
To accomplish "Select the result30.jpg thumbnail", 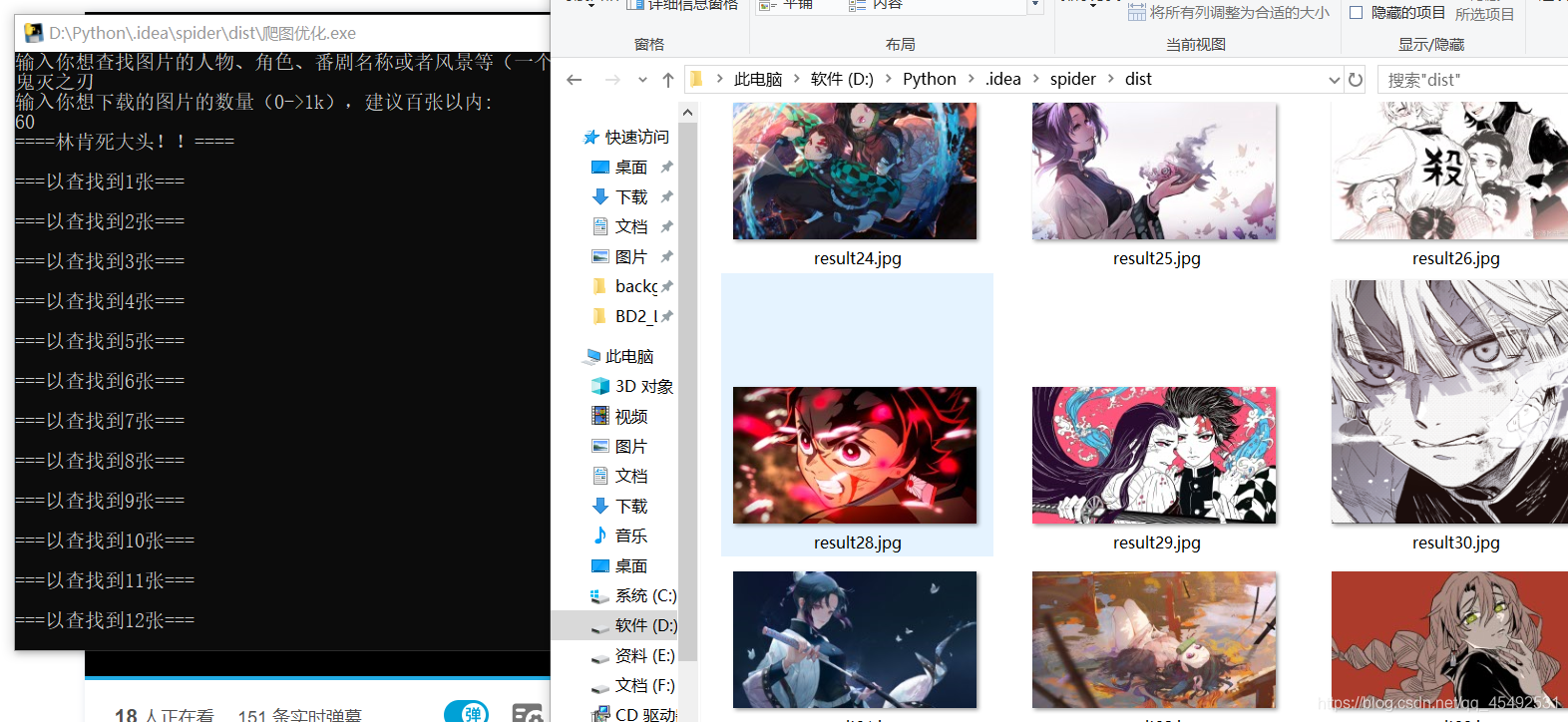I will coord(1449,402).
